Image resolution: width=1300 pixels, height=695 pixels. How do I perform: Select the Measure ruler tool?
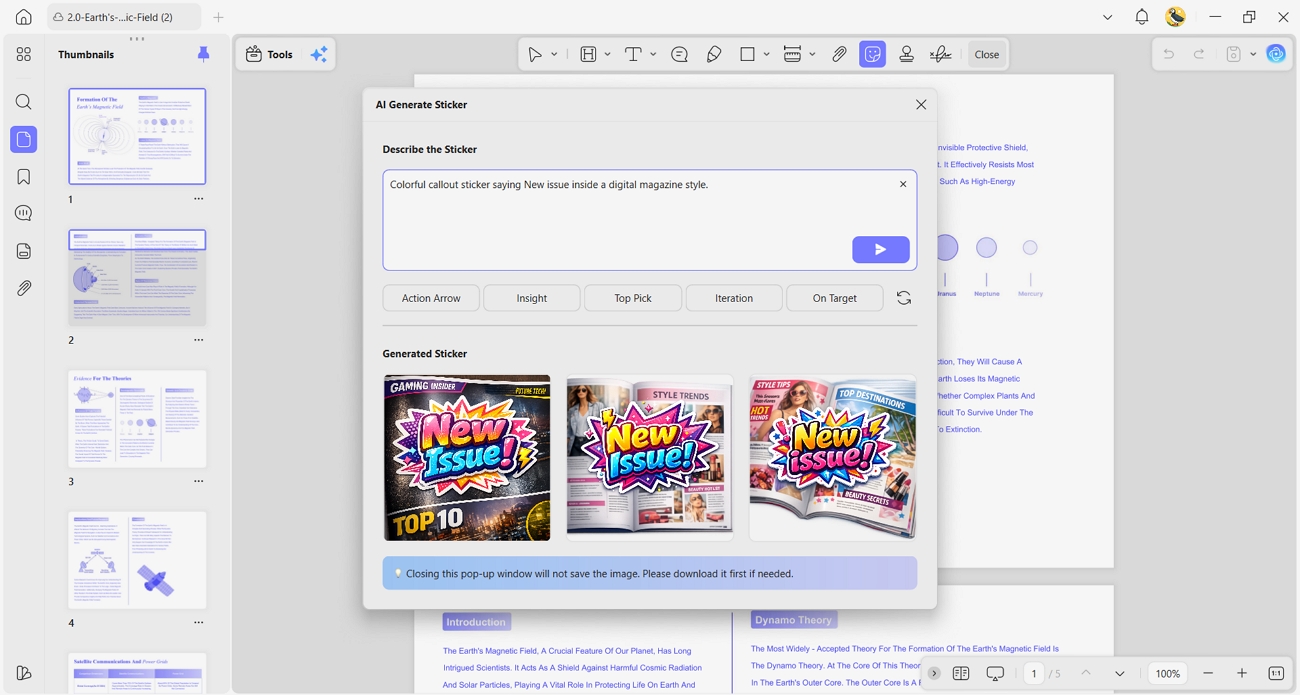(792, 54)
